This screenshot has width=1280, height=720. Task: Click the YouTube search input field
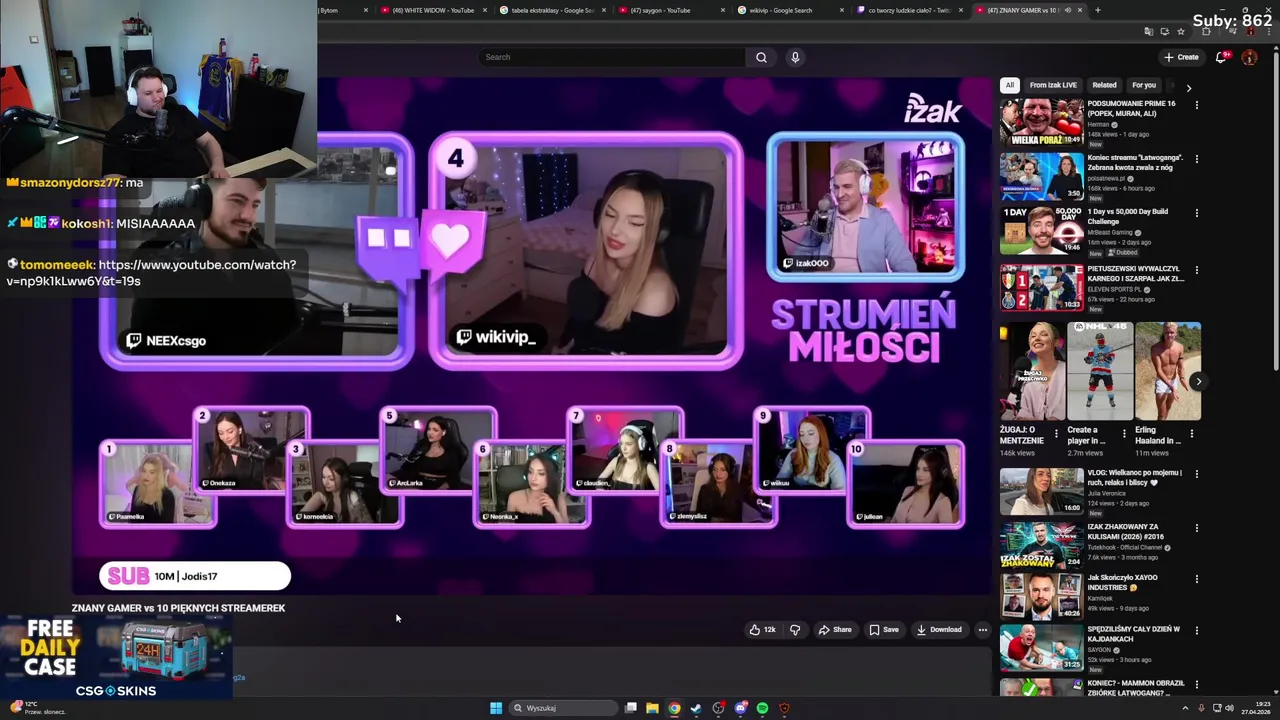coord(612,57)
